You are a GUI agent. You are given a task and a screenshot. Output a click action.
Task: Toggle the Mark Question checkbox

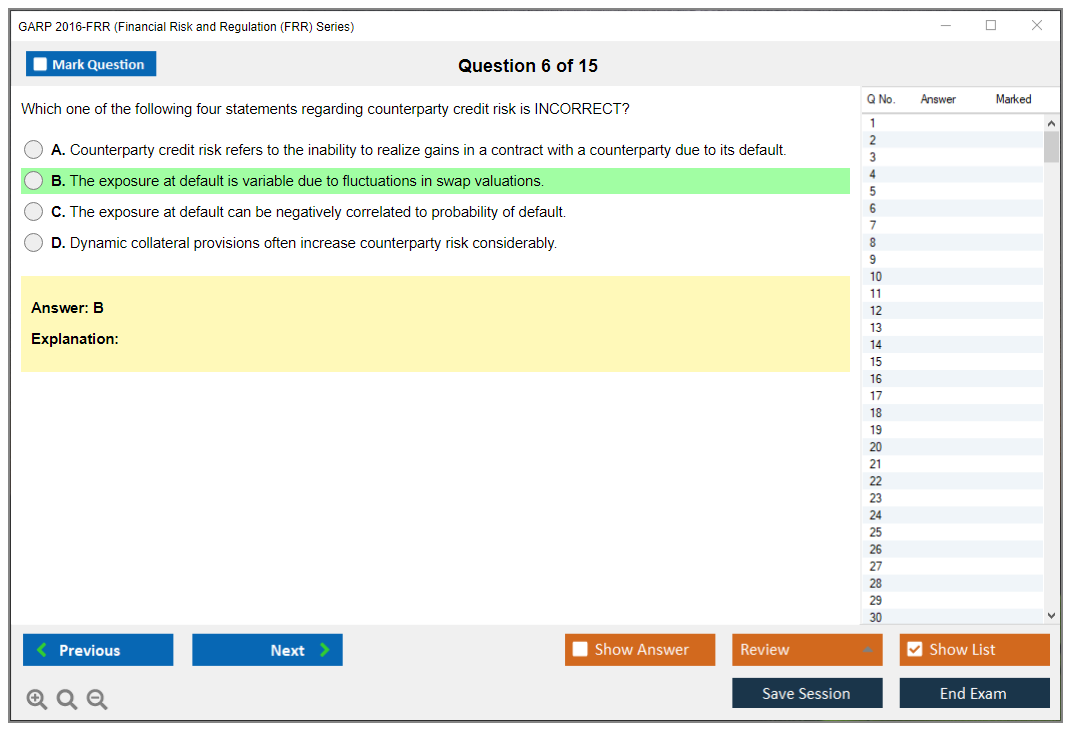tap(41, 65)
